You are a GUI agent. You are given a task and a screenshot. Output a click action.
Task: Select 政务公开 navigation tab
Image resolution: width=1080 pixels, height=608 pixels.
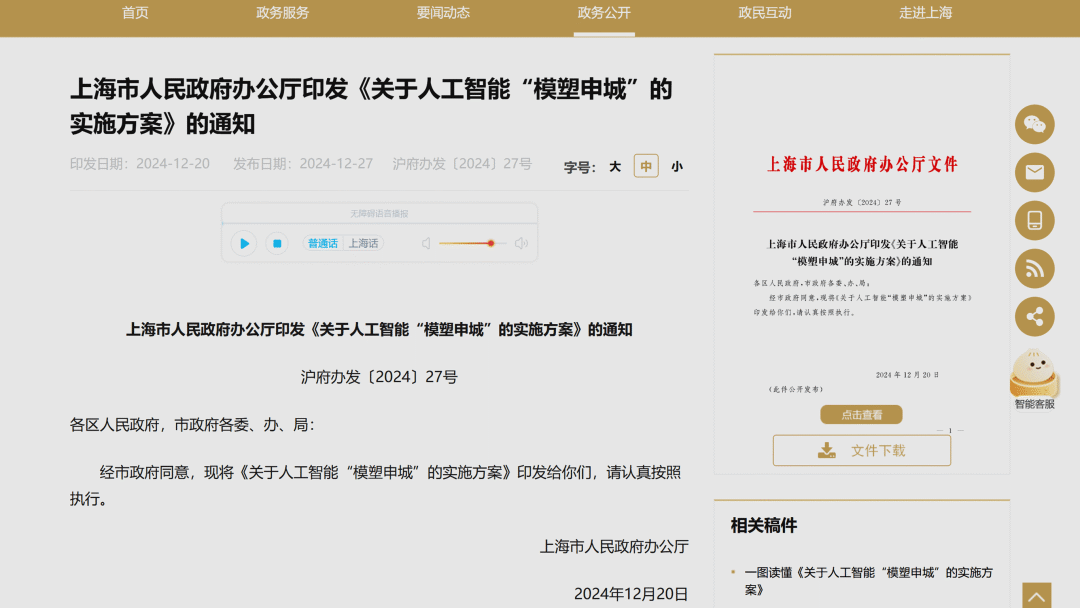(x=604, y=13)
